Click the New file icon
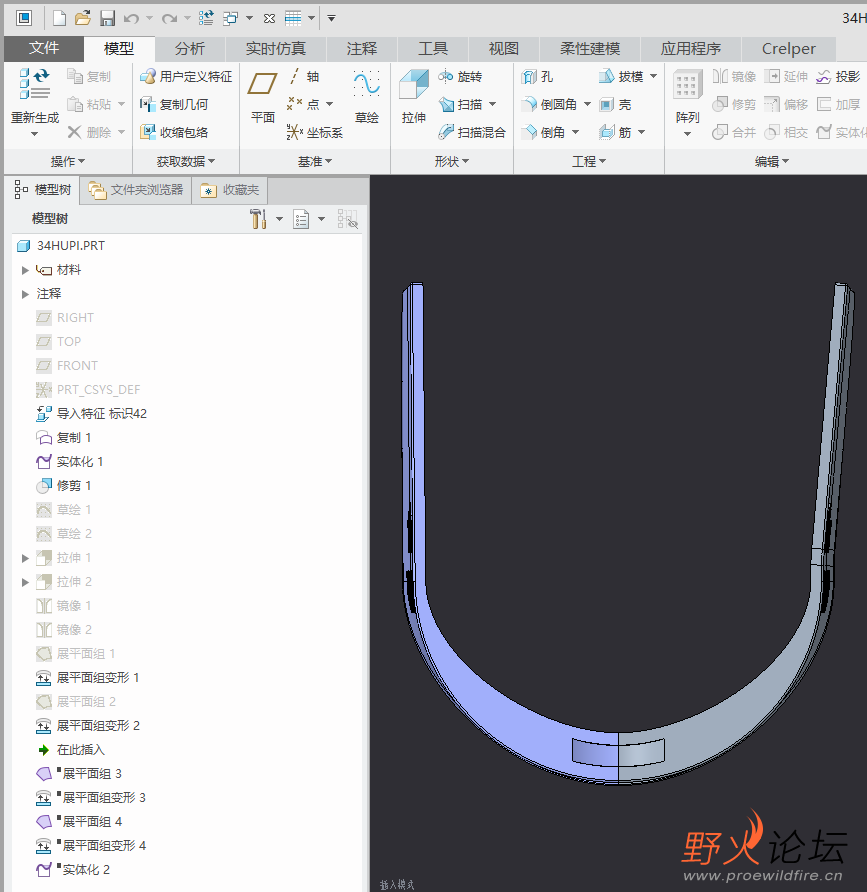 [x=59, y=19]
